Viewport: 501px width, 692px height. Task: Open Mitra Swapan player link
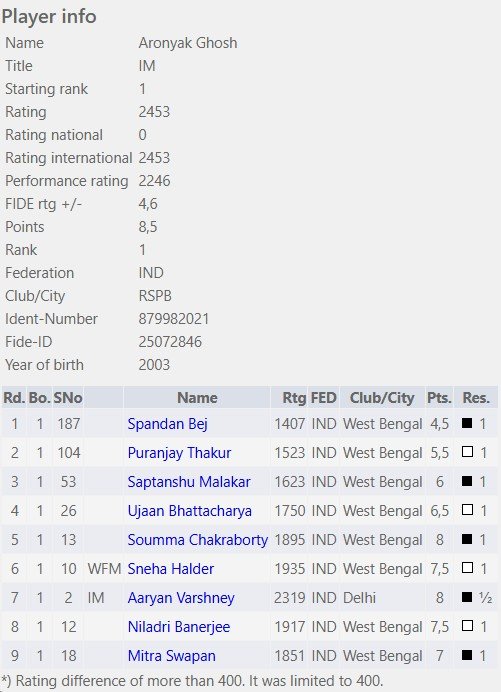[x=172, y=656]
